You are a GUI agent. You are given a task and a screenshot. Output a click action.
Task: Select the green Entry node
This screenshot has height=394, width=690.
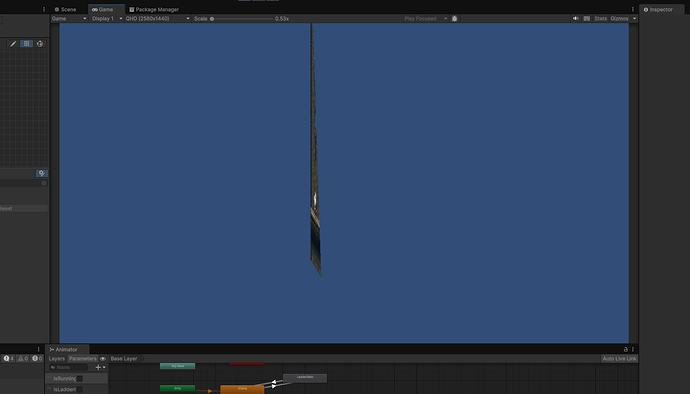click(177, 388)
